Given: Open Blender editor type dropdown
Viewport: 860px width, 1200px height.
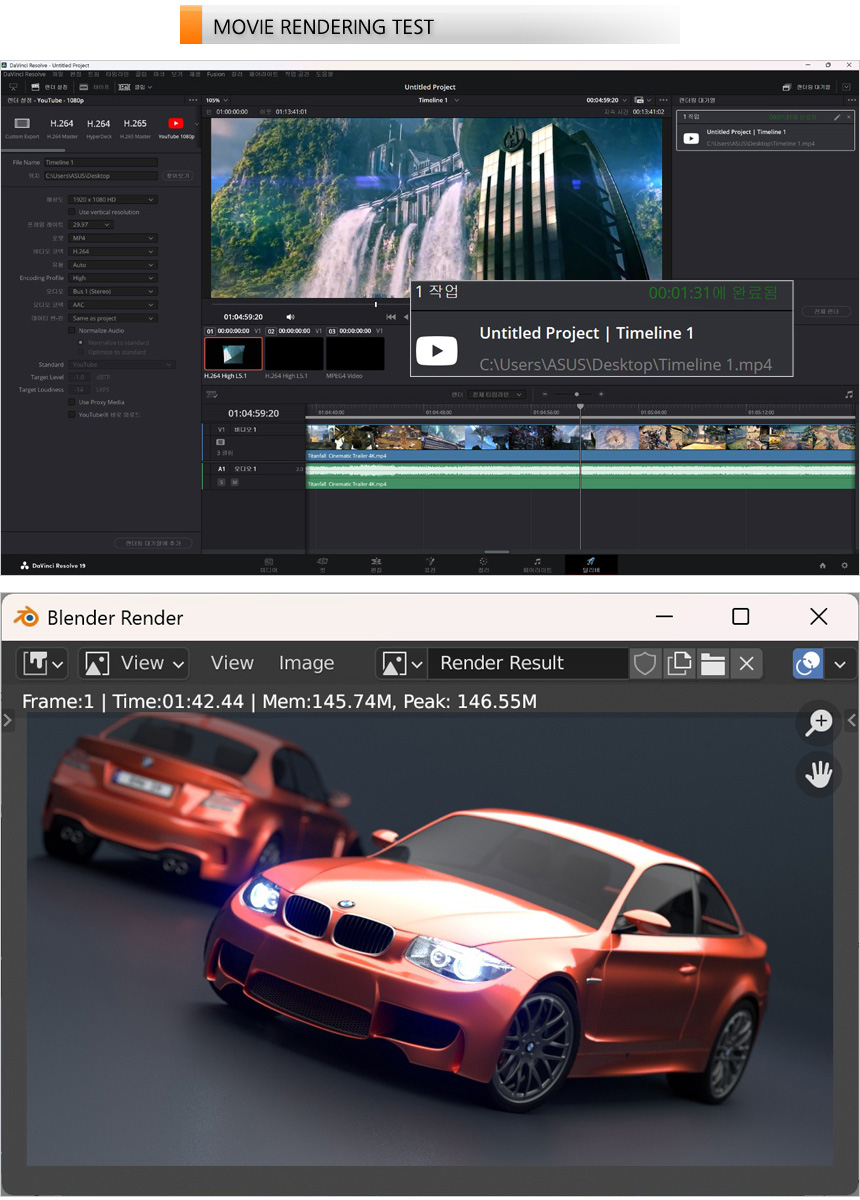Looking at the screenshot, I should point(43,663).
